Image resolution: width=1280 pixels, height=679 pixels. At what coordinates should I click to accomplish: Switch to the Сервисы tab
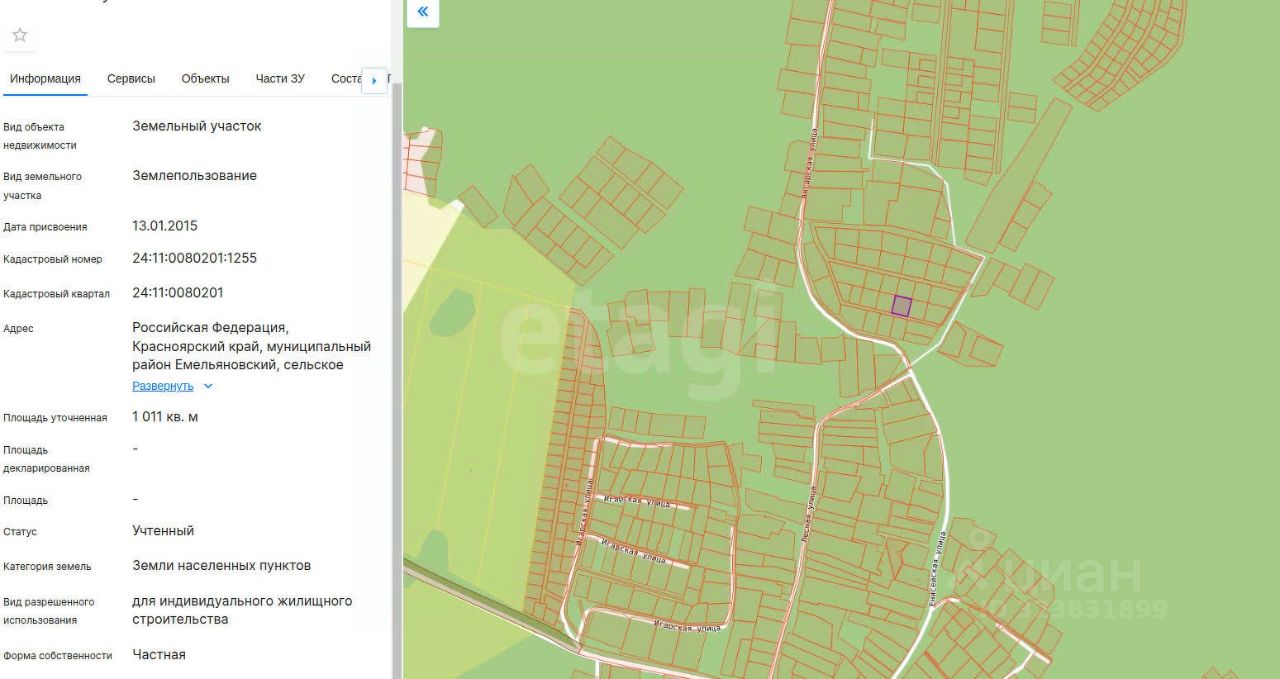131,79
